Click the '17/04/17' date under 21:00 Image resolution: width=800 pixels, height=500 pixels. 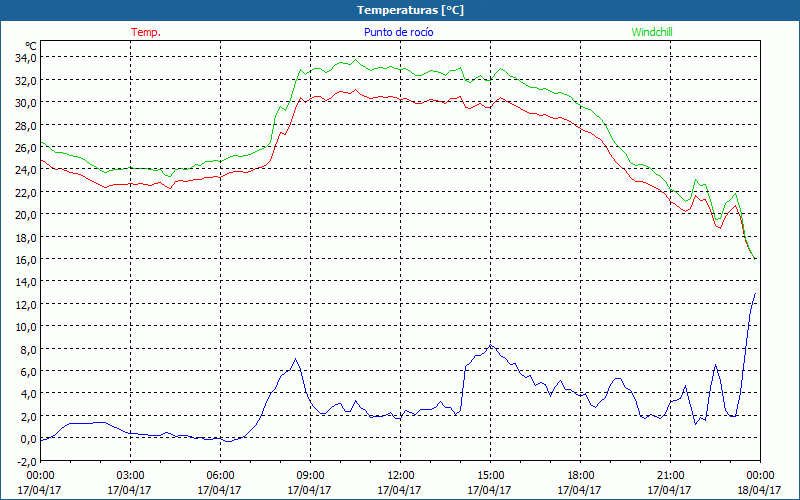click(669, 490)
